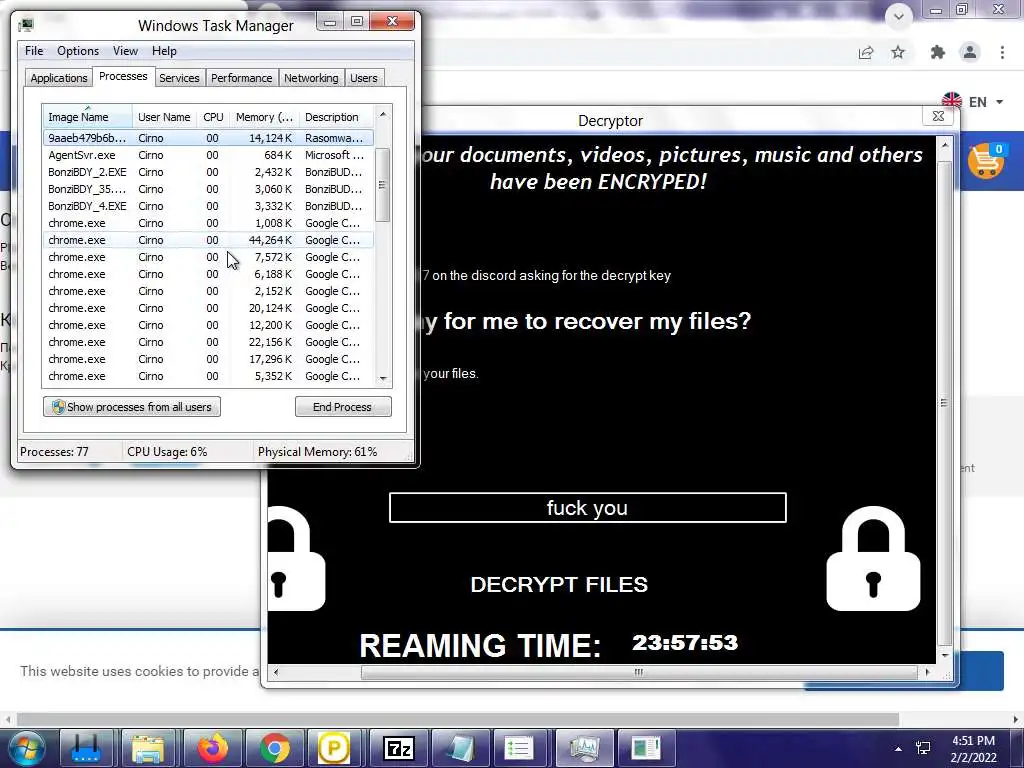
Task: Open the shopping cart icon
Action: point(985,161)
